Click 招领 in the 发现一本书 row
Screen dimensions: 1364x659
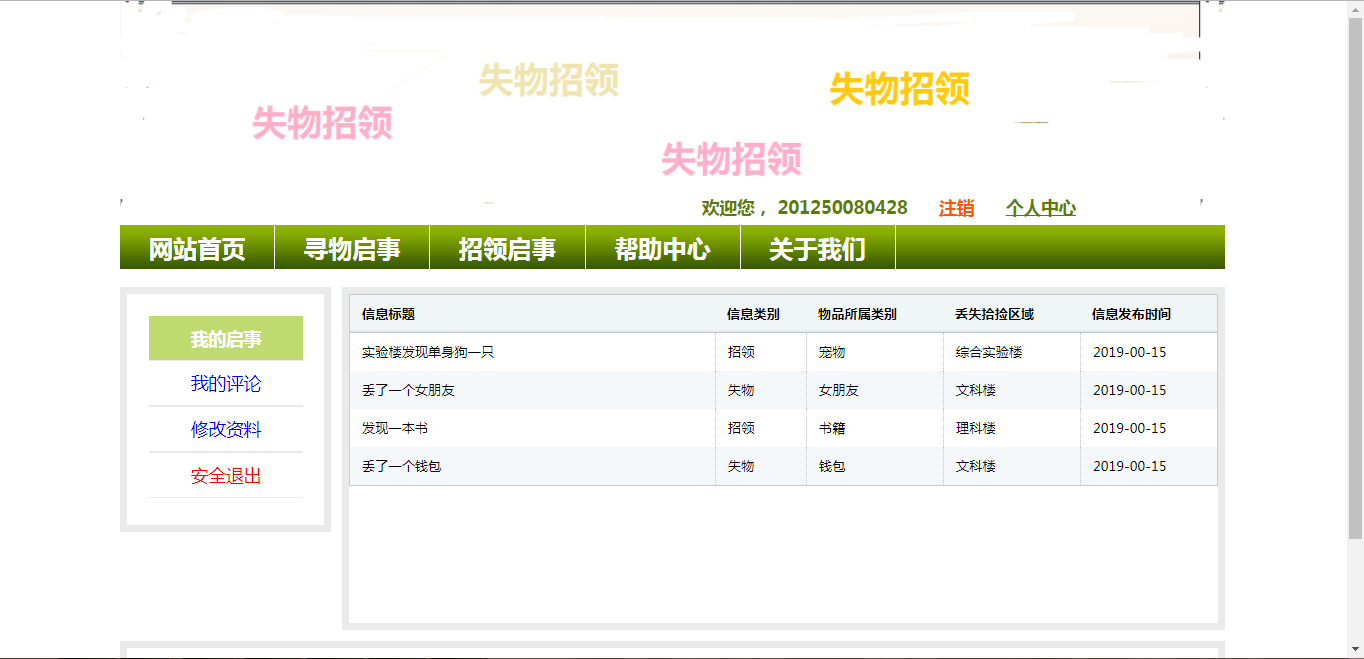[x=741, y=428]
